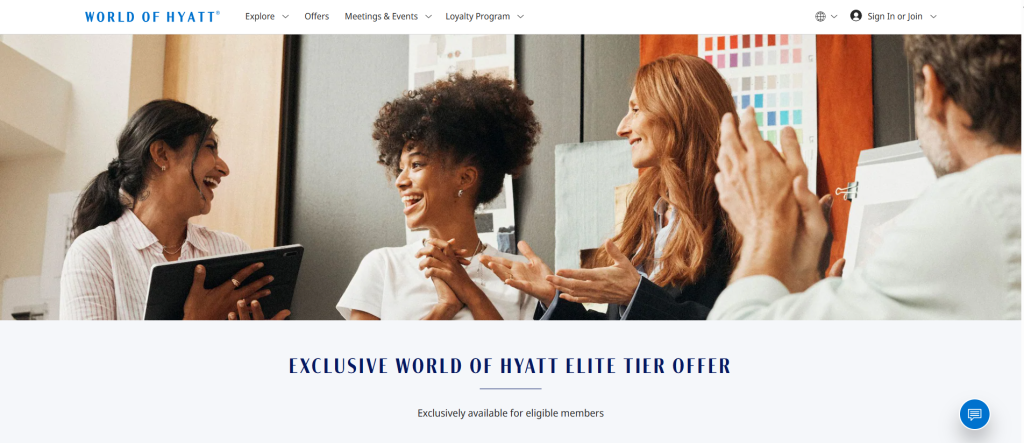
Task: Click the hero banner photo
Action: 512,177
